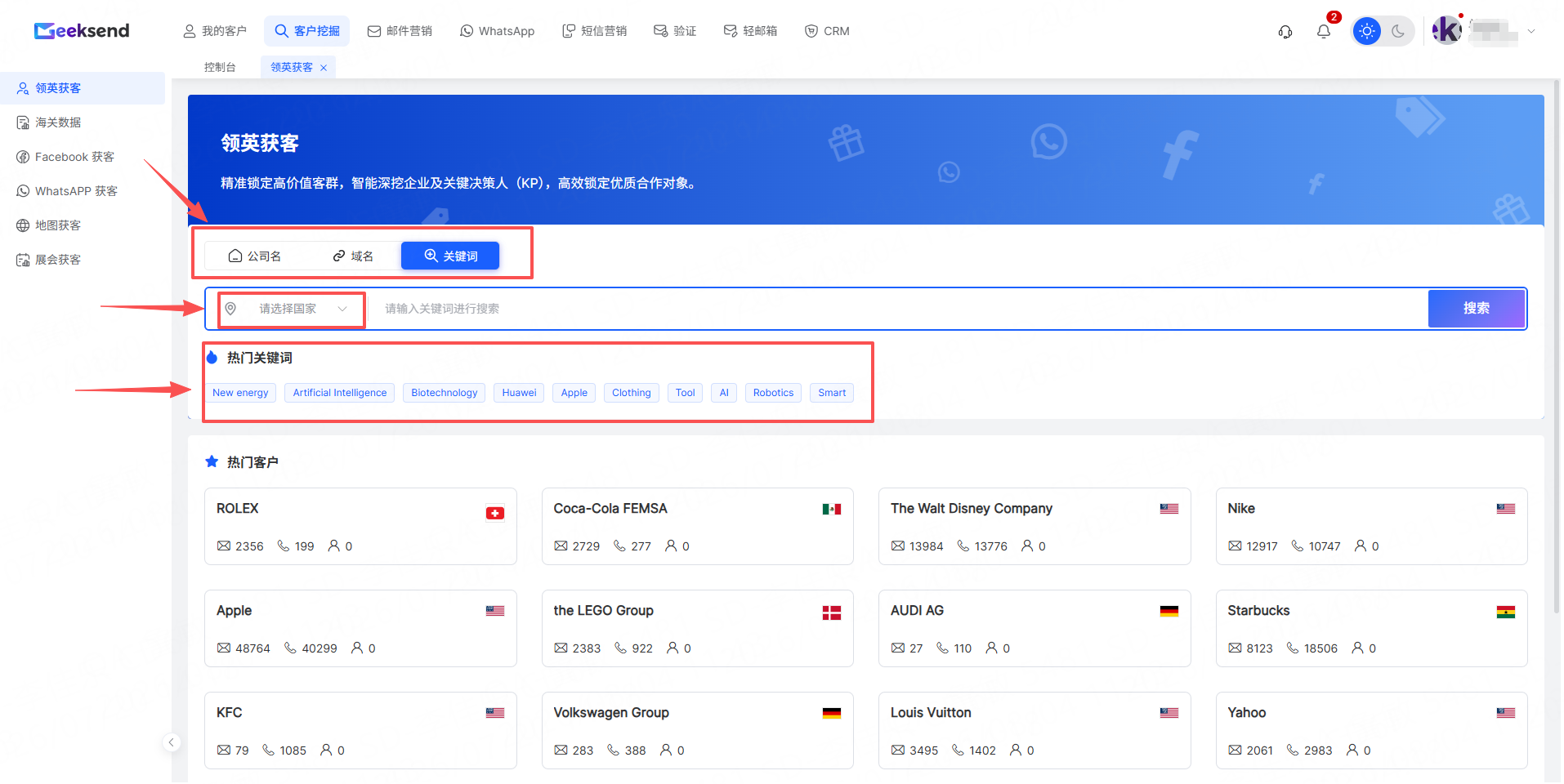Open the KFC customer card
This screenshot has width=1564, height=784.
point(360,731)
